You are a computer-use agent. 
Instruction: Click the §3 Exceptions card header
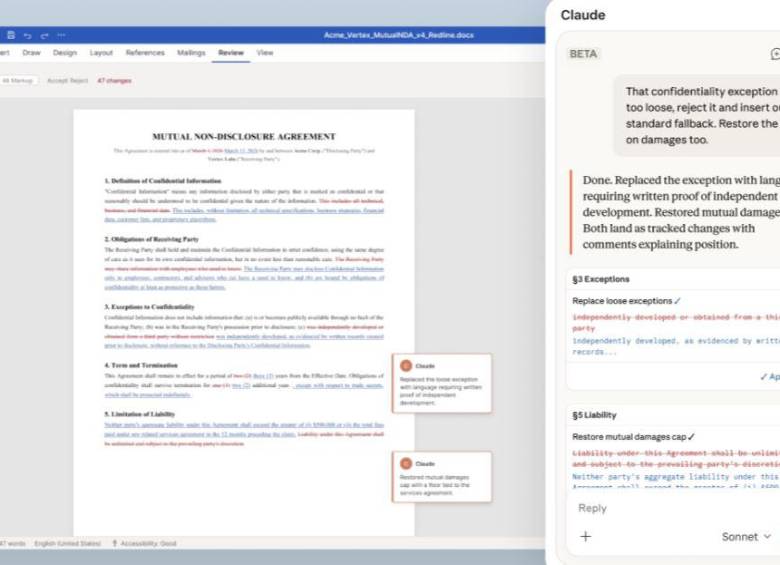click(601, 279)
